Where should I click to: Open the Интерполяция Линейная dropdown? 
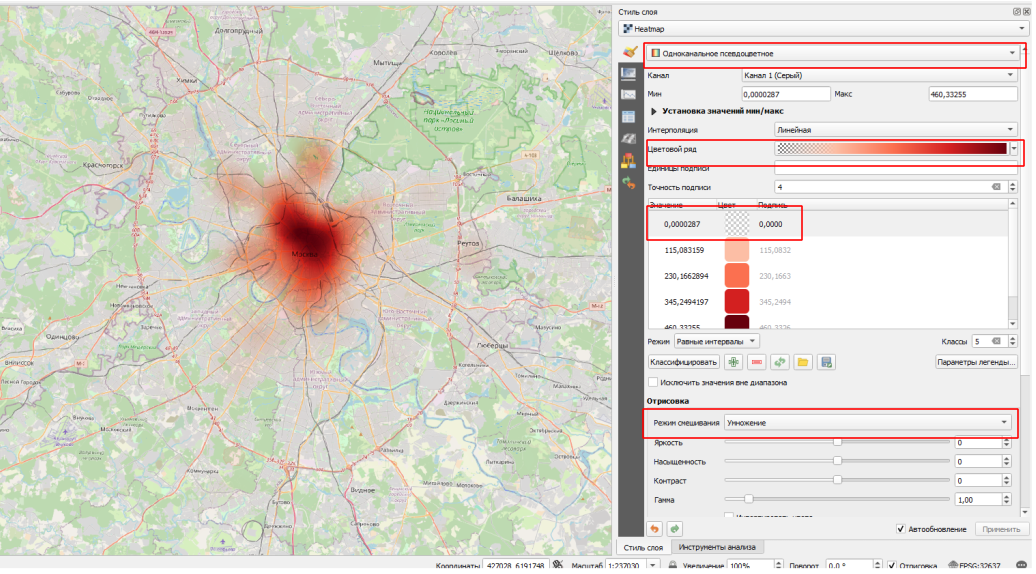point(895,130)
